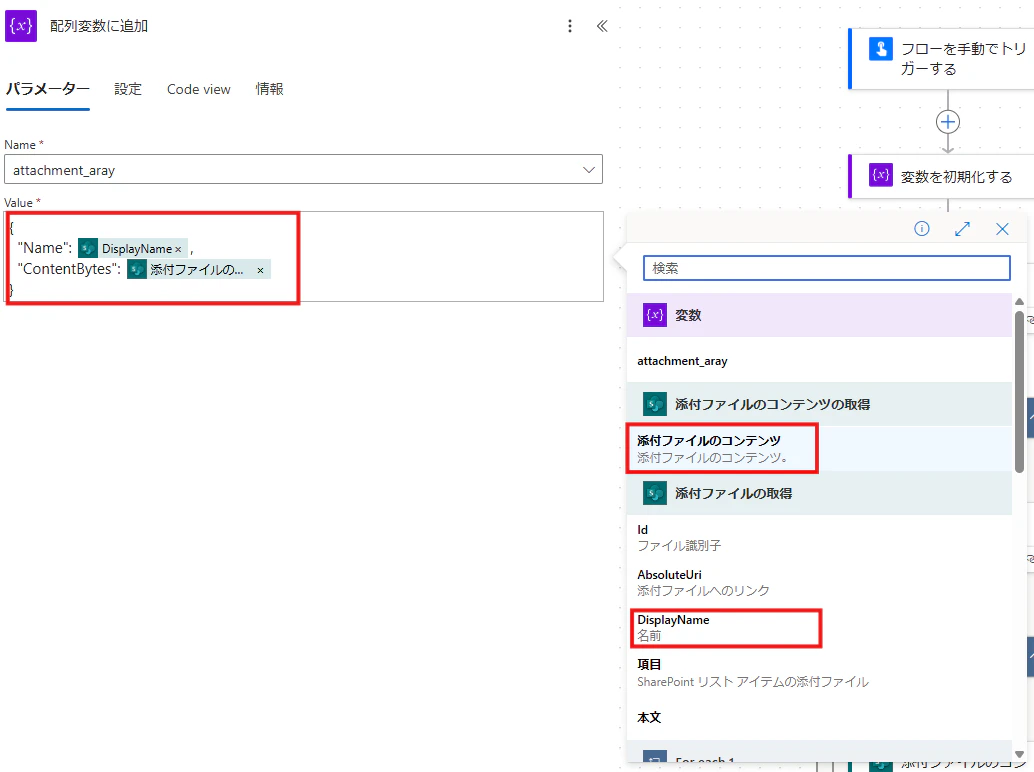Collapse the panel with the double chevron

(x=601, y=26)
